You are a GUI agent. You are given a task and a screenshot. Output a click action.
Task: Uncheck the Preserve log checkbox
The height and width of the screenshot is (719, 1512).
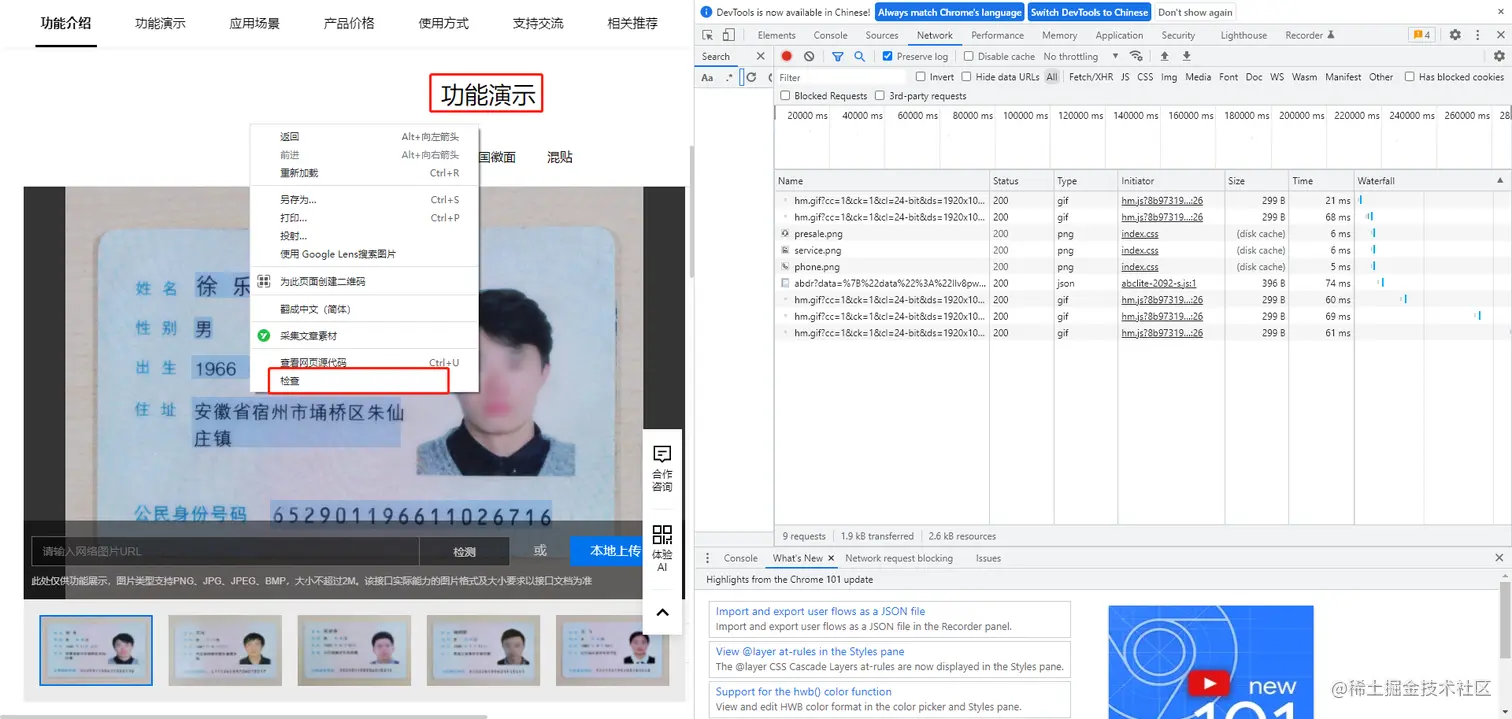888,57
